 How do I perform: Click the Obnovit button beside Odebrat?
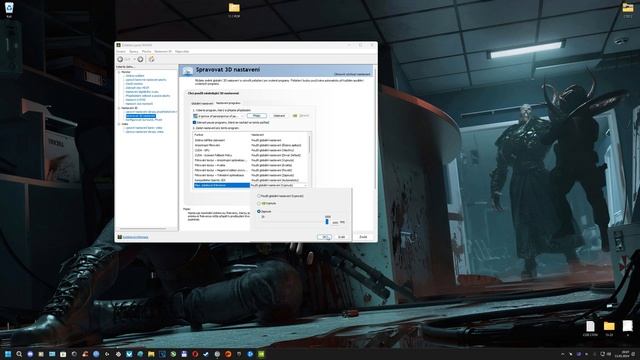[301, 116]
